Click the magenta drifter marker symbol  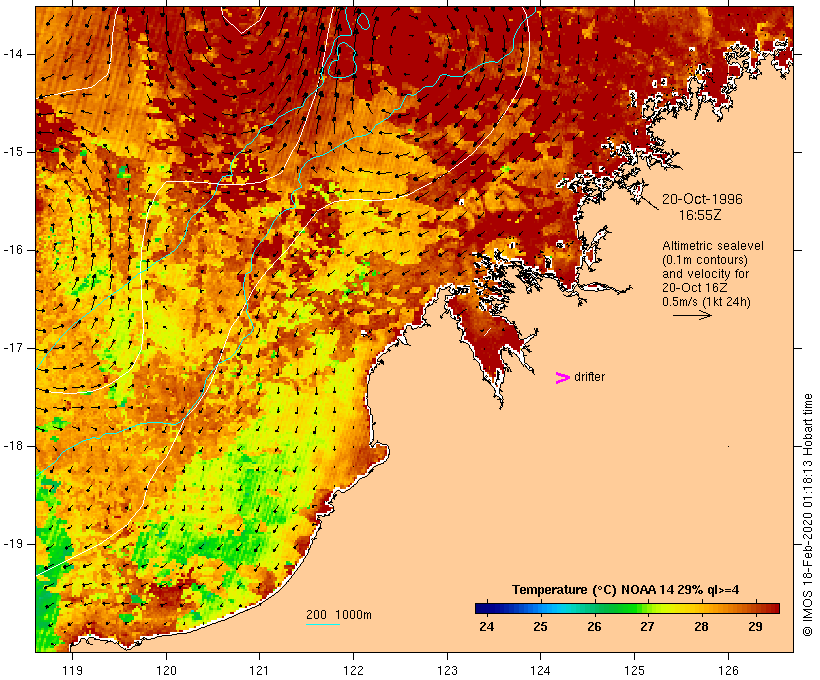point(563,378)
